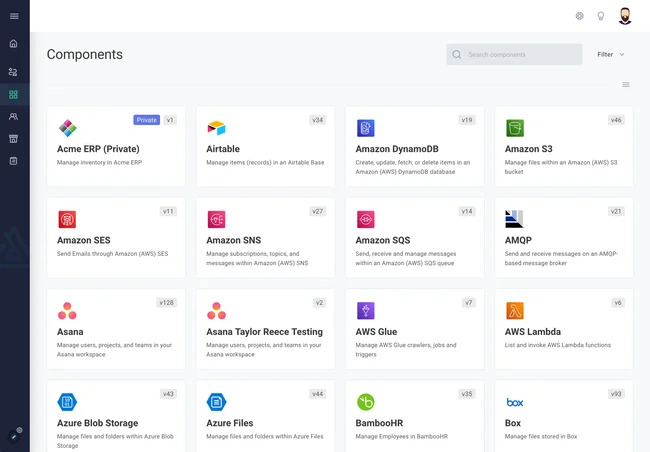Click the v21 tag on AMQP

click(616, 211)
